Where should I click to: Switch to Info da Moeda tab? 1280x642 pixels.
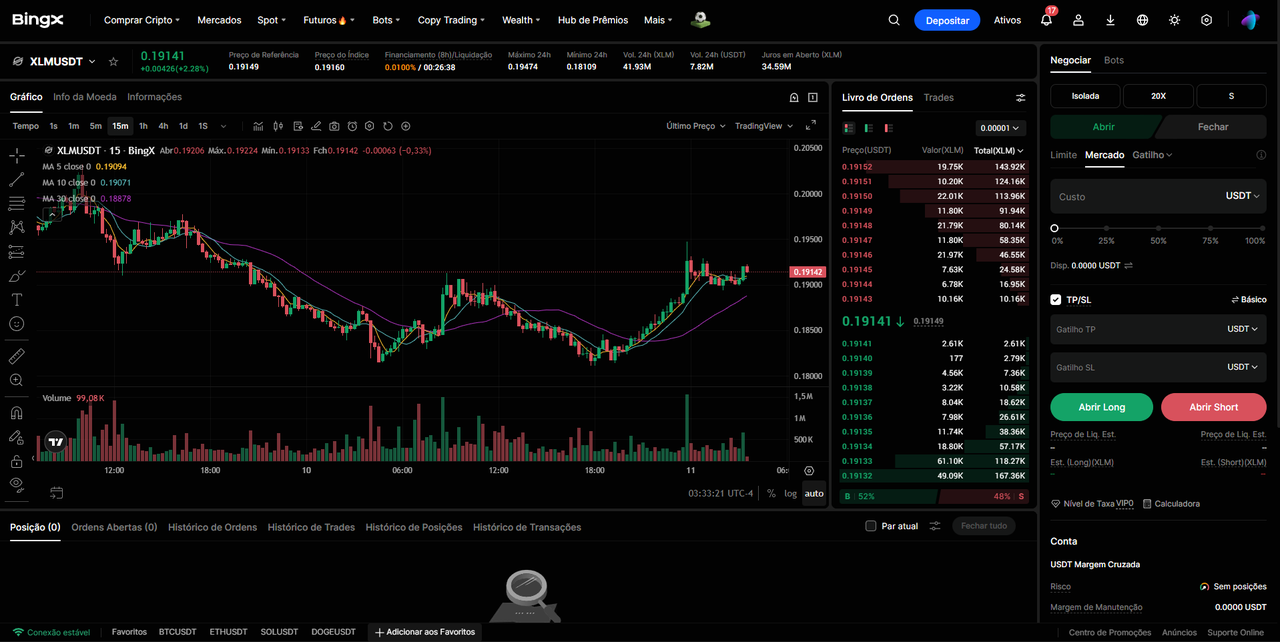85,97
